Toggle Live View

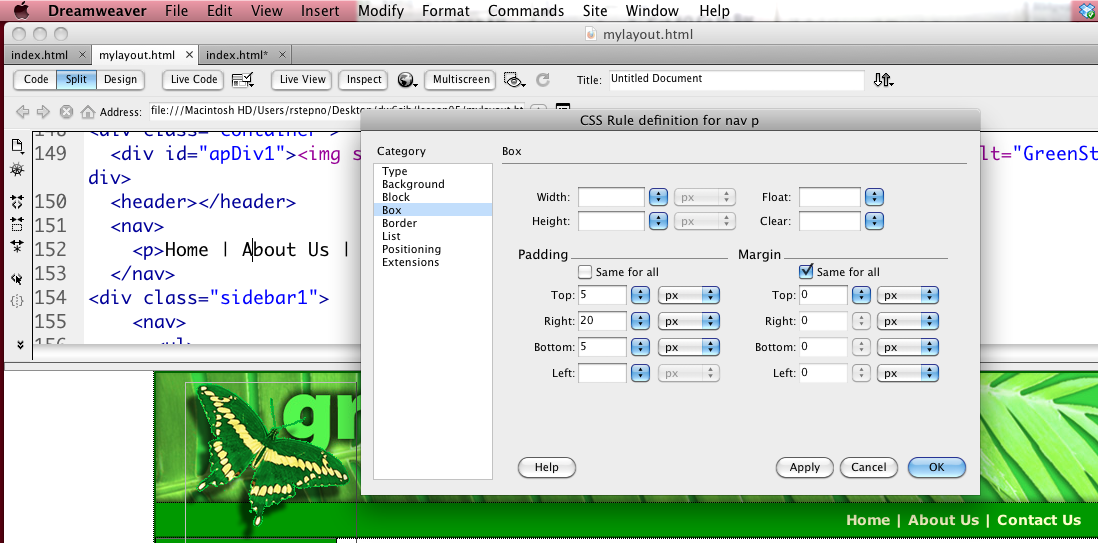coord(303,79)
